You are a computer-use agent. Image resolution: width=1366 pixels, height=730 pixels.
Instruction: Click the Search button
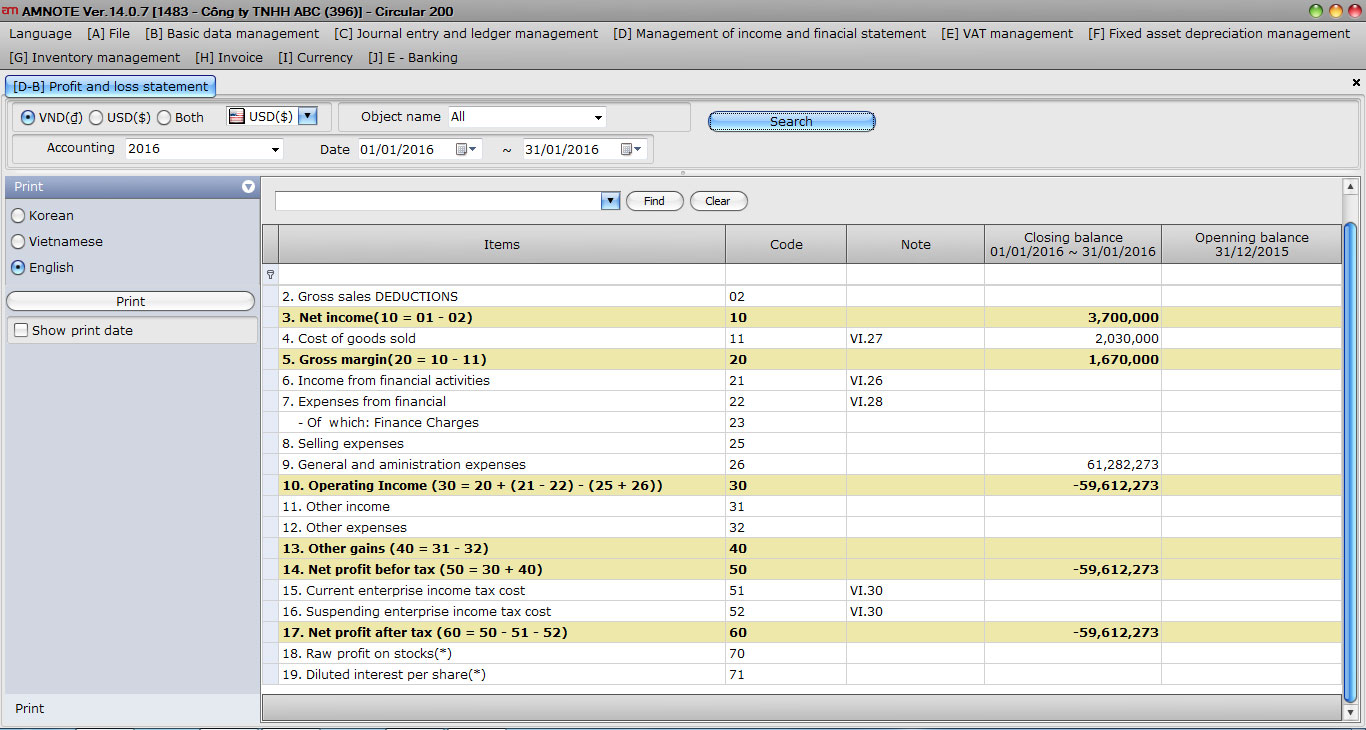(791, 122)
